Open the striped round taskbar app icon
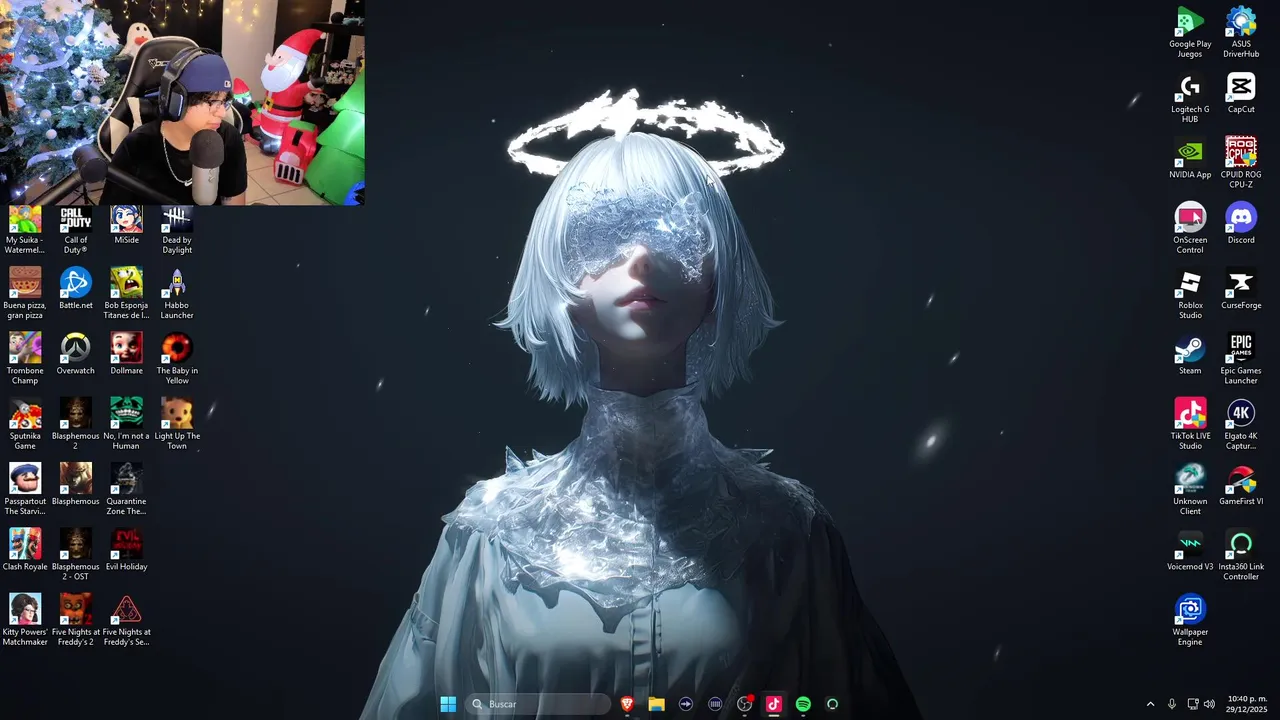The height and width of the screenshot is (720, 1280). point(715,704)
